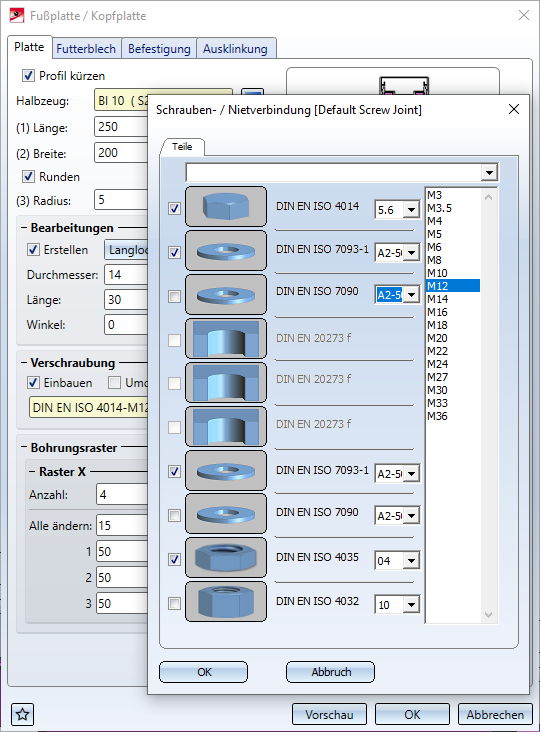Image resolution: width=540 pixels, height=732 pixels.
Task: Toggle Einbauen under Verschraubung
Action: click(x=33, y=383)
